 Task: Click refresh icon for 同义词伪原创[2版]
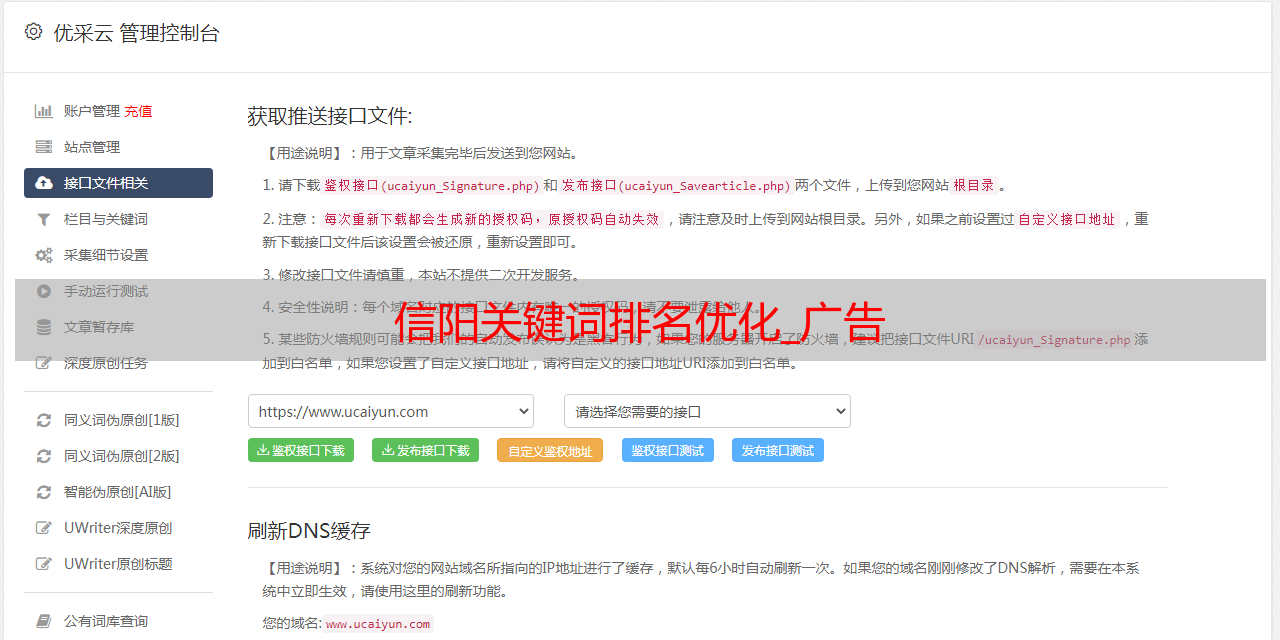tap(44, 456)
